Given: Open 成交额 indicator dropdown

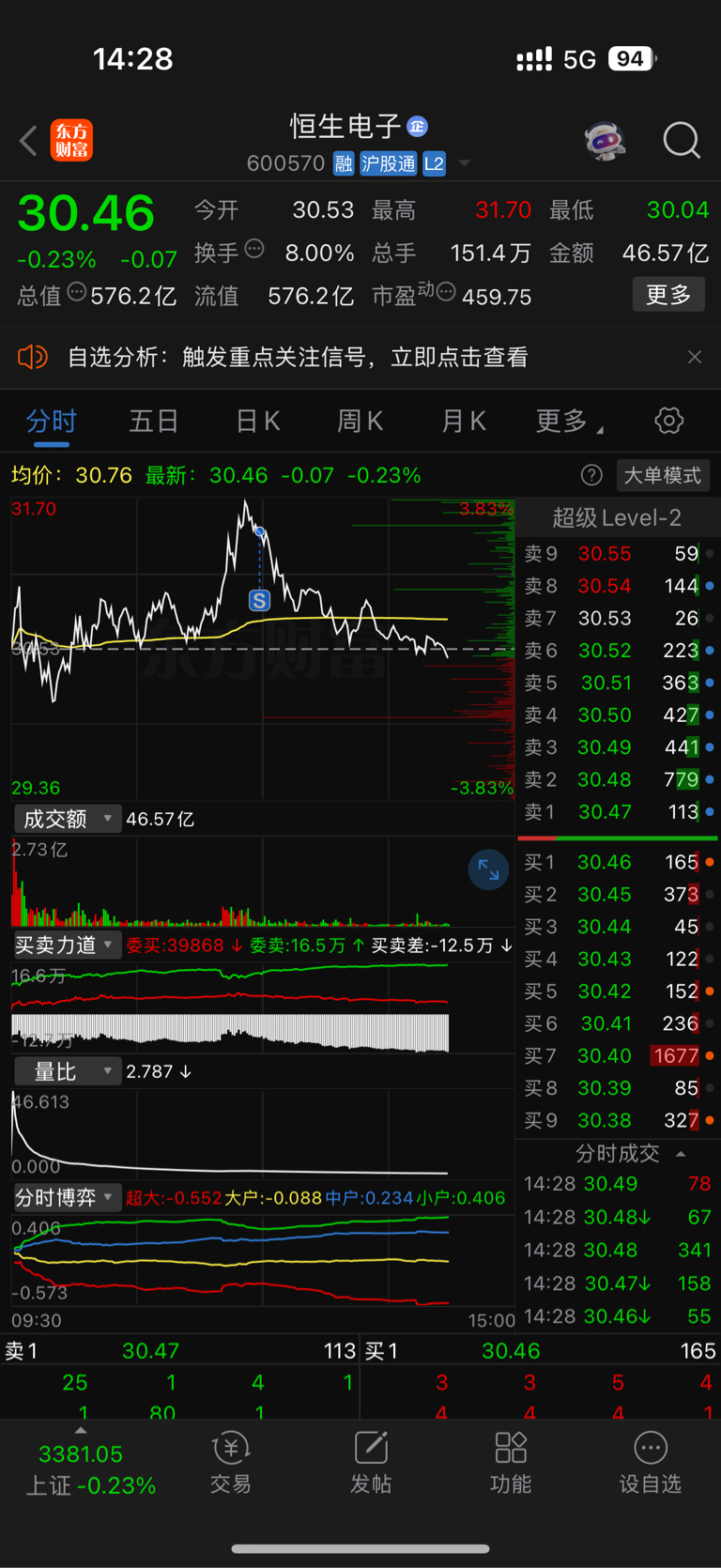Looking at the screenshot, I should [x=68, y=819].
